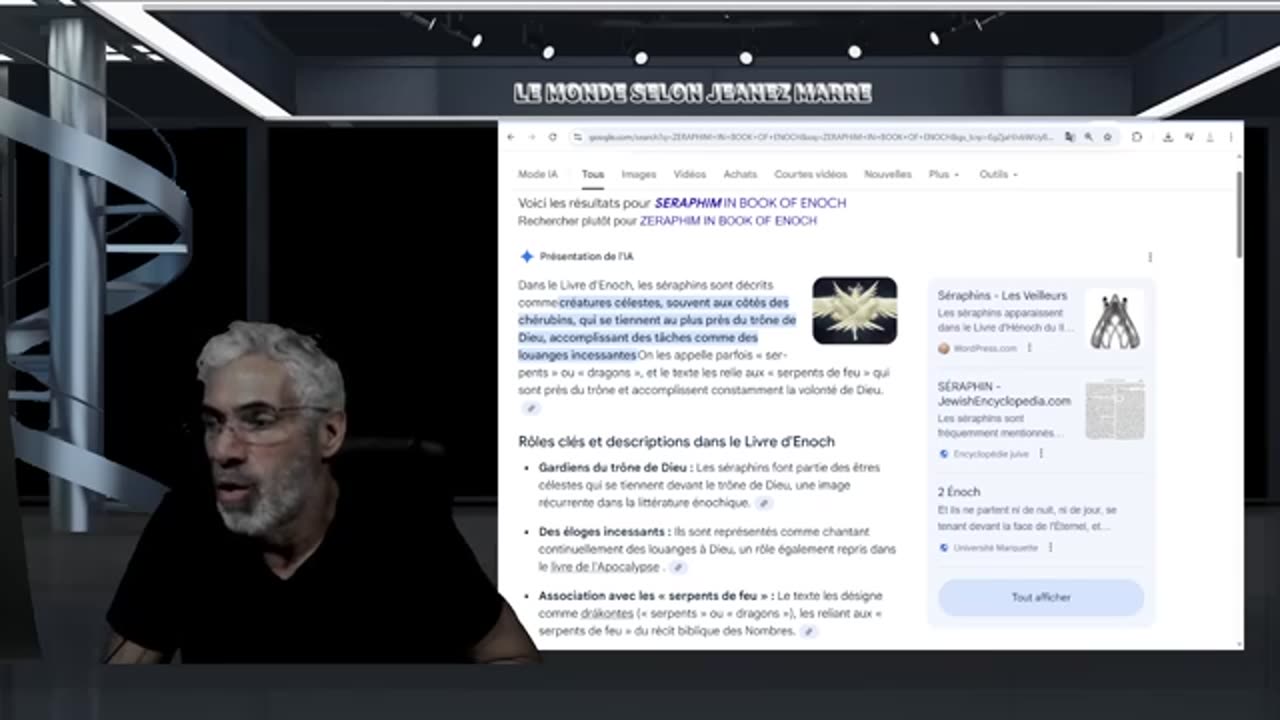This screenshot has width=1280, height=720.
Task: Click 'Association avec les « serpents de feu »' text
Action: point(655,596)
